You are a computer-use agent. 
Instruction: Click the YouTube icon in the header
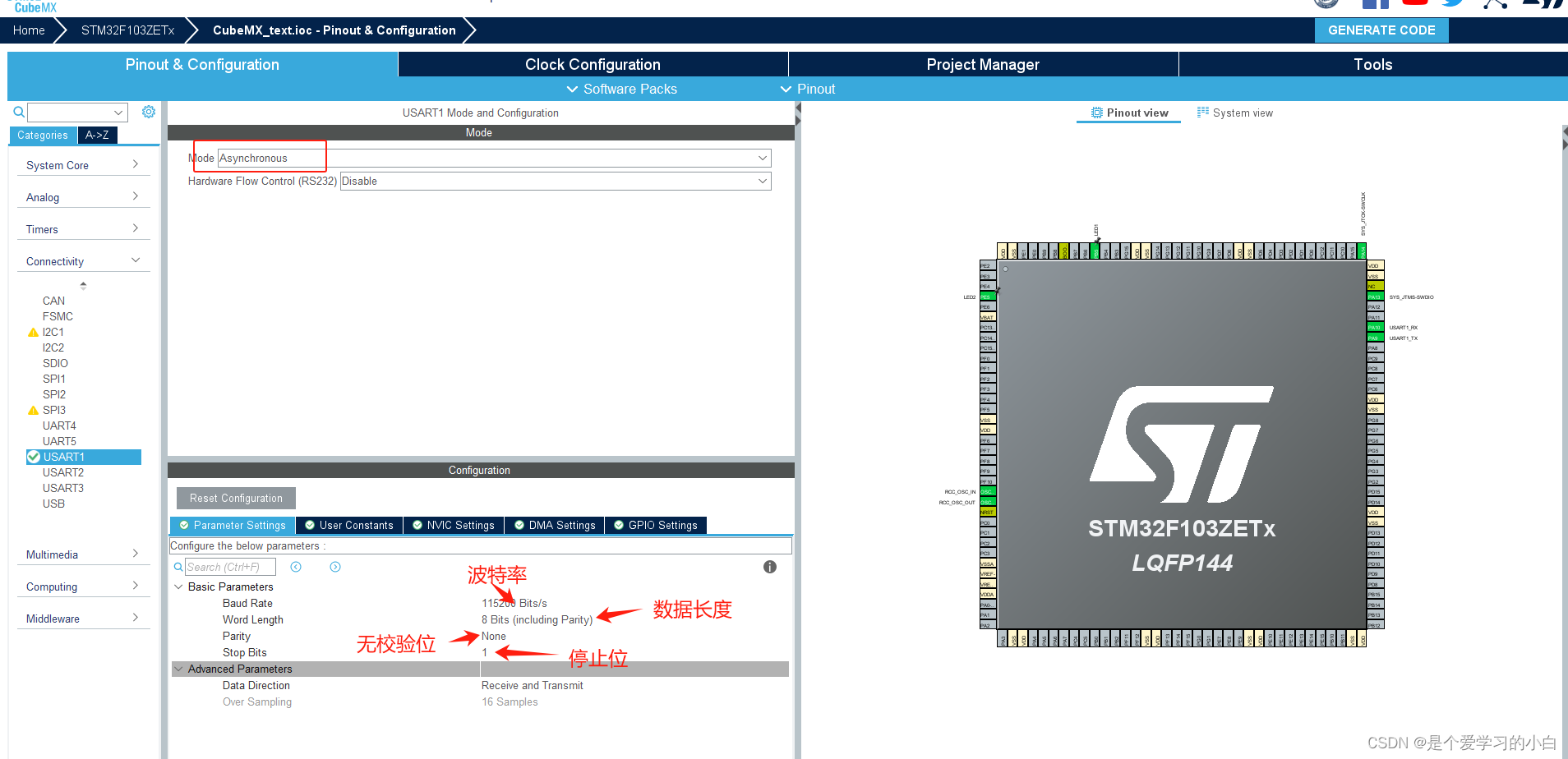pos(1414,3)
